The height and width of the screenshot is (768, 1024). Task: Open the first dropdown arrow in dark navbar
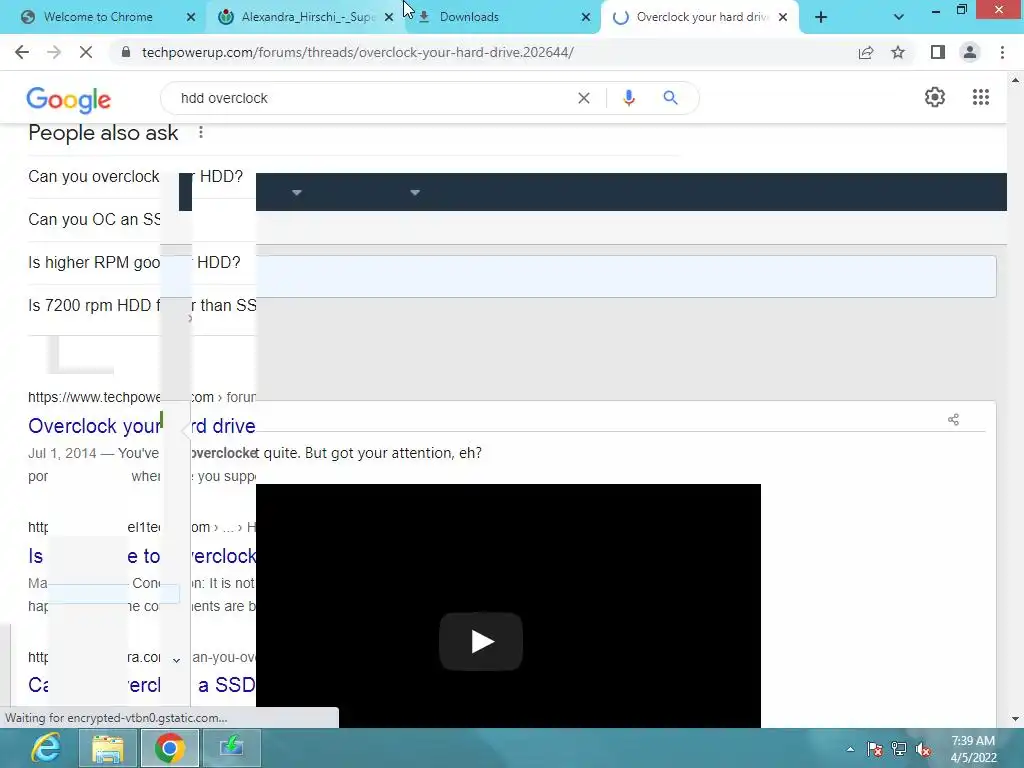click(x=296, y=193)
